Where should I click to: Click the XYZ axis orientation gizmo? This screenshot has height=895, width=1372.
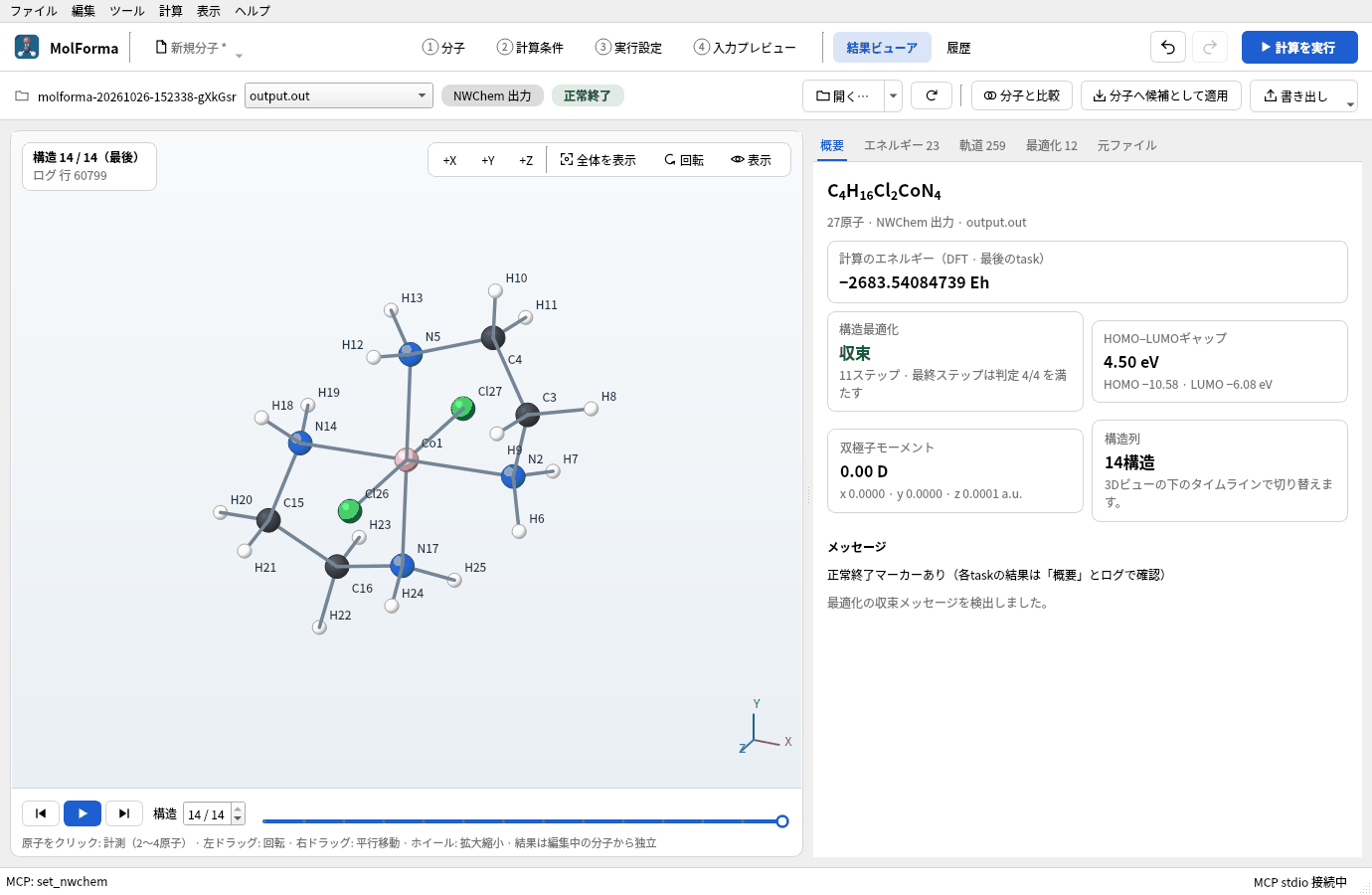[x=764, y=728]
